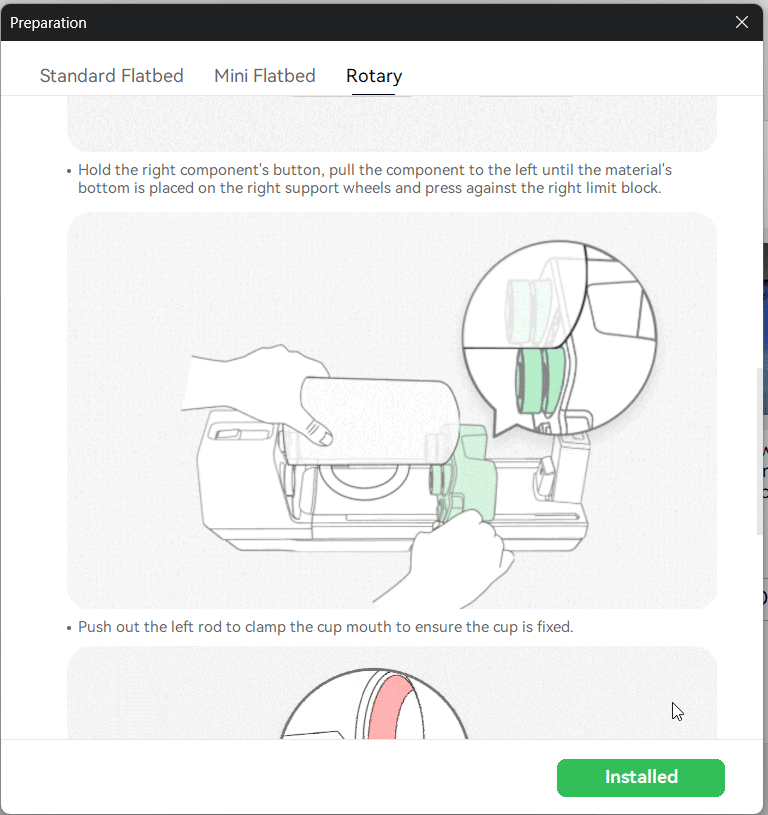Click the vertical scrollbar thumb on right edge

759,451
